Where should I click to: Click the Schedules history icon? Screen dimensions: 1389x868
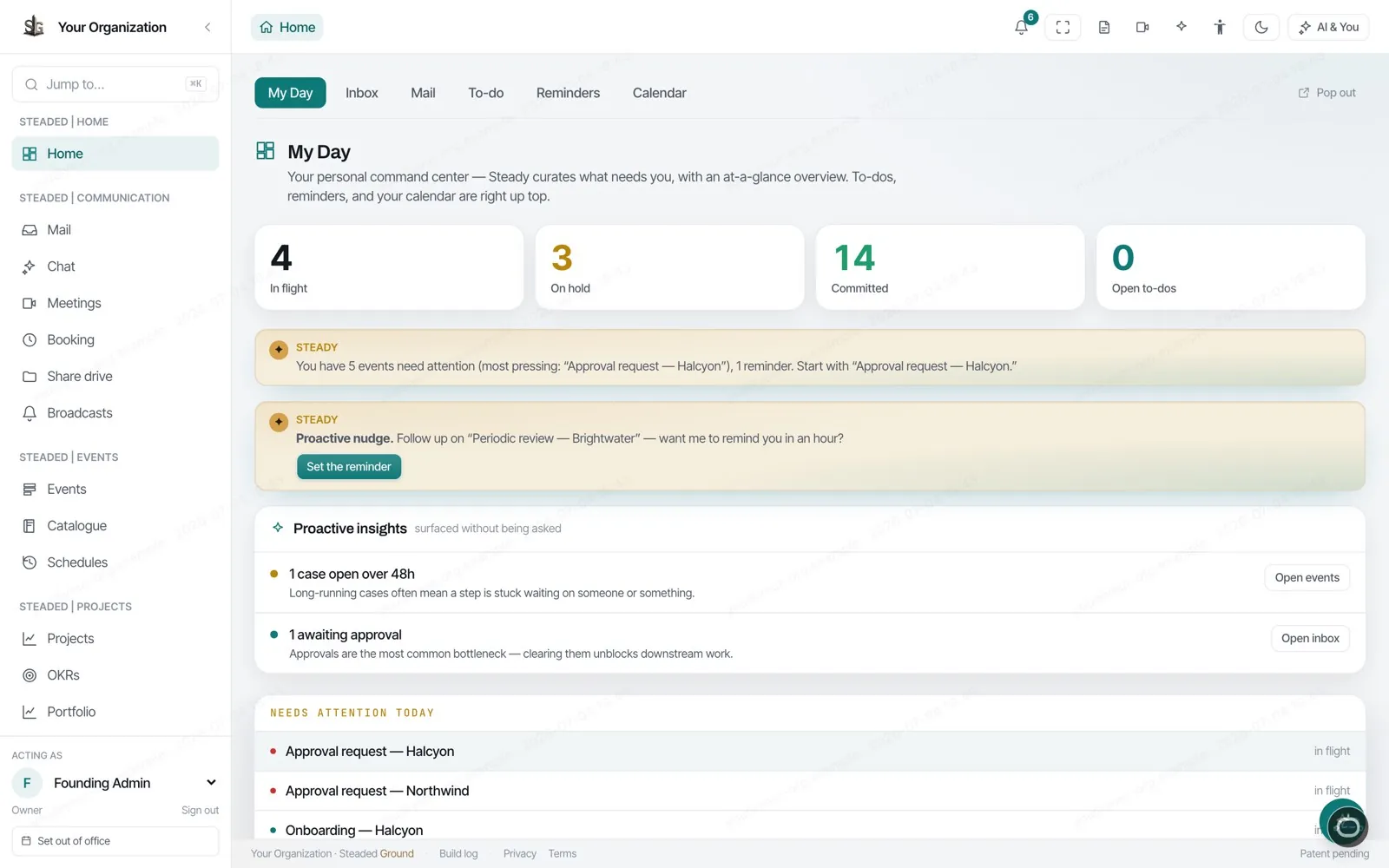click(x=30, y=562)
